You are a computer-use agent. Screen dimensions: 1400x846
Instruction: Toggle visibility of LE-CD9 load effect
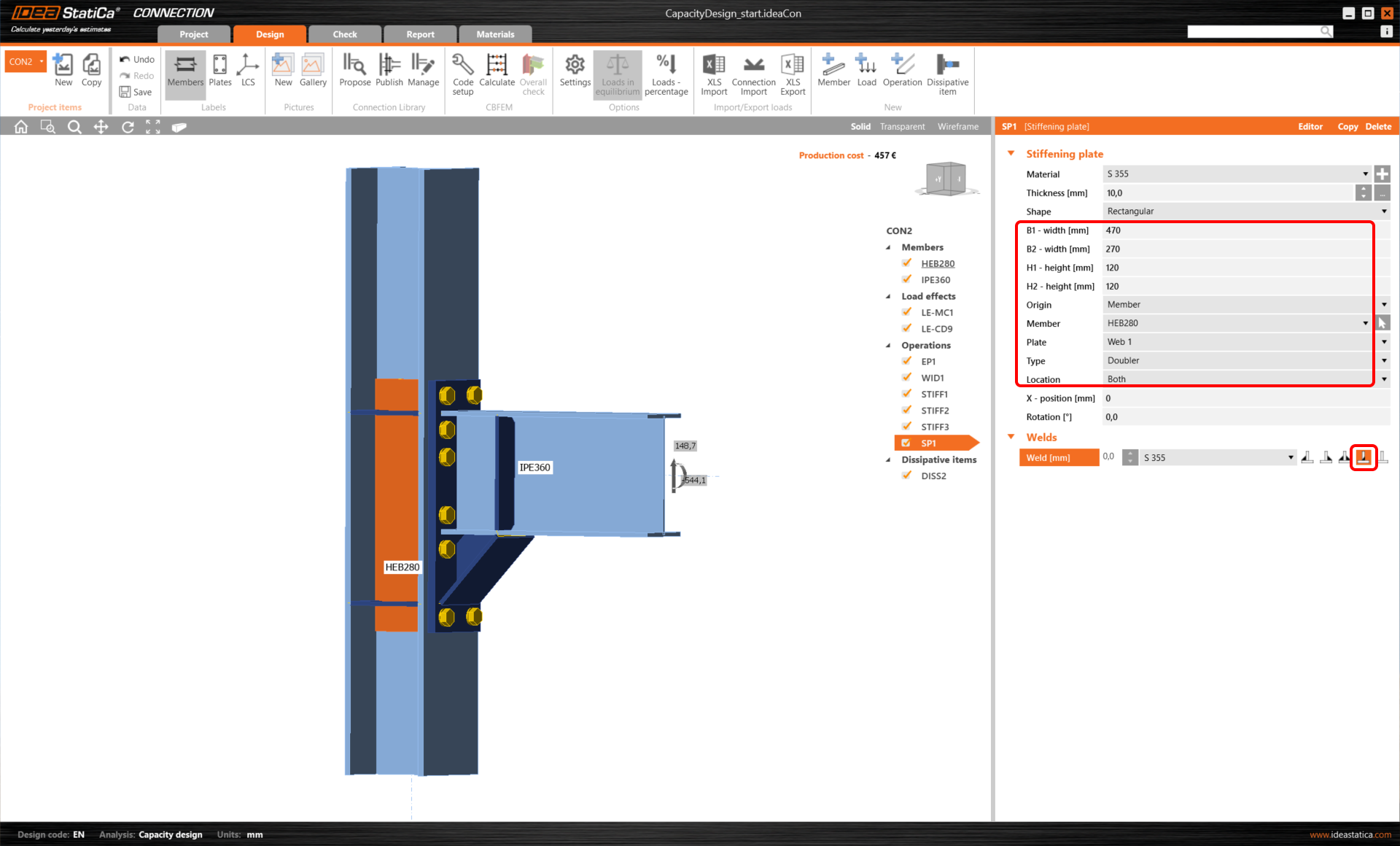[906, 328]
